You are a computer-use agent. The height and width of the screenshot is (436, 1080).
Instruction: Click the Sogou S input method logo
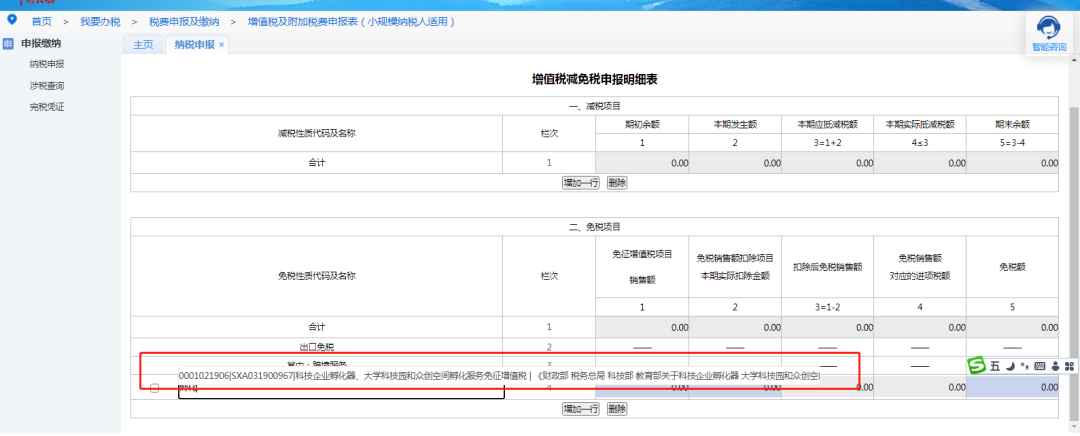point(977,366)
